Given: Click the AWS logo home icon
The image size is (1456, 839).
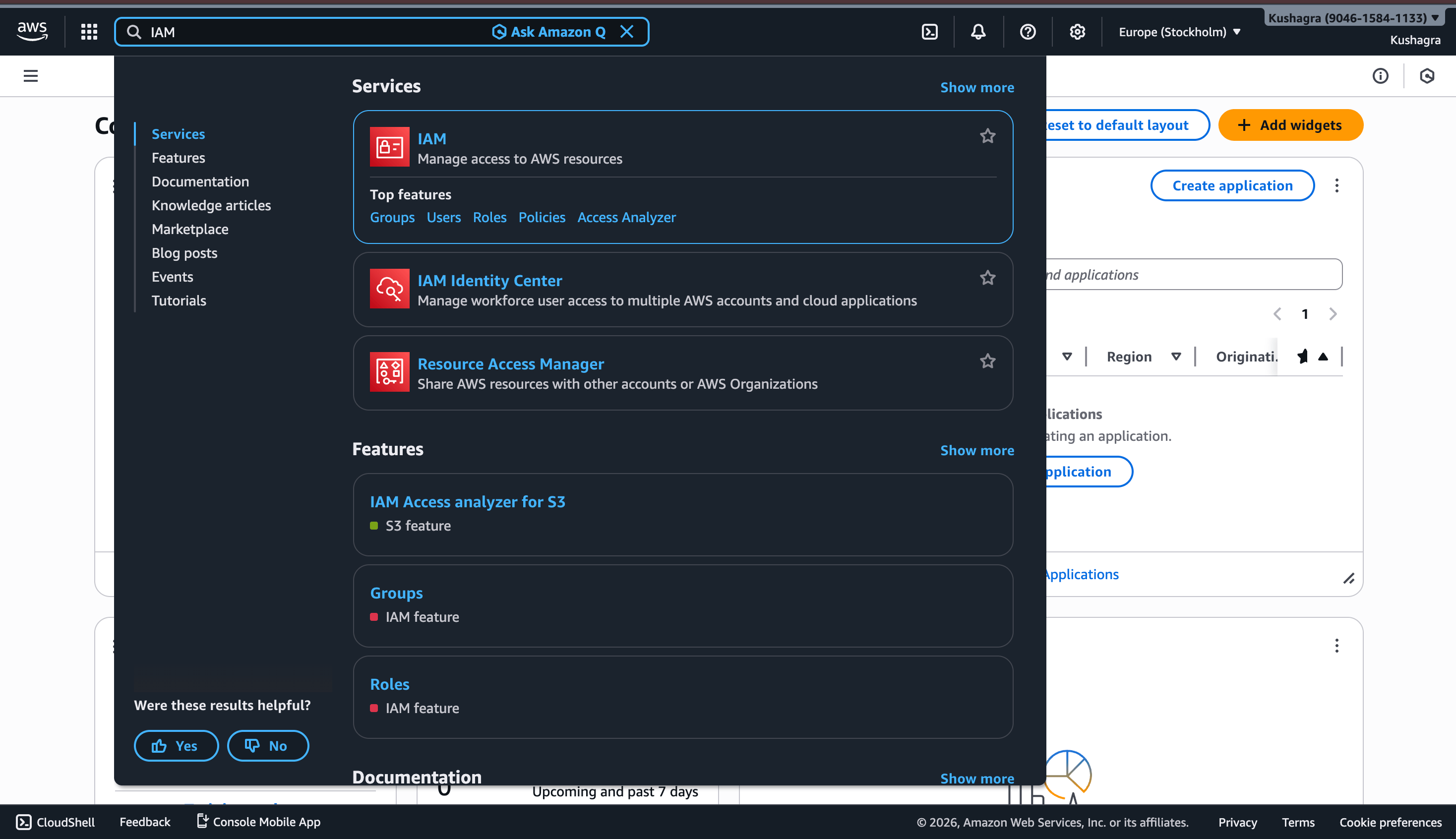Looking at the screenshot, I should (x=32, y=31).
